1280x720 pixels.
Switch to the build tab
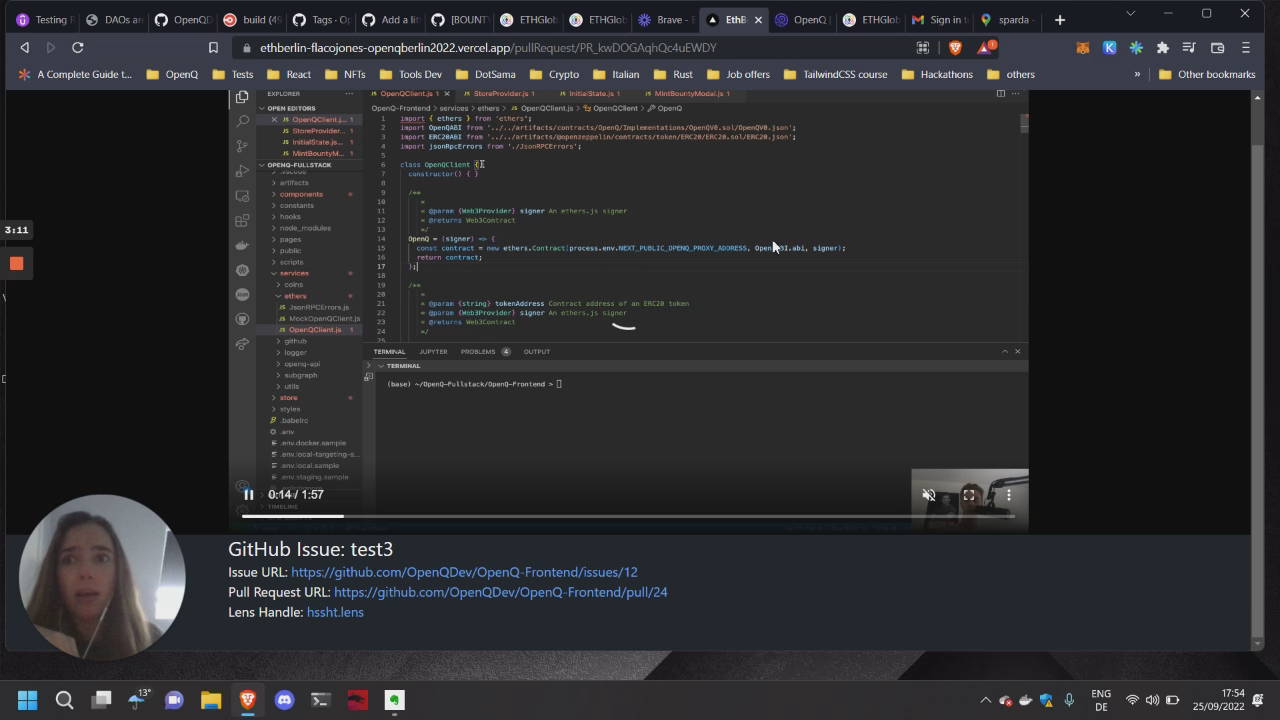(x=250, y=19)
